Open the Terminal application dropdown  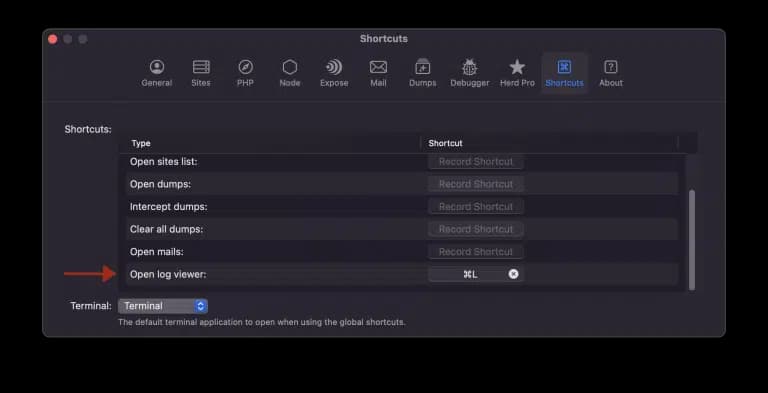point(163,306)
